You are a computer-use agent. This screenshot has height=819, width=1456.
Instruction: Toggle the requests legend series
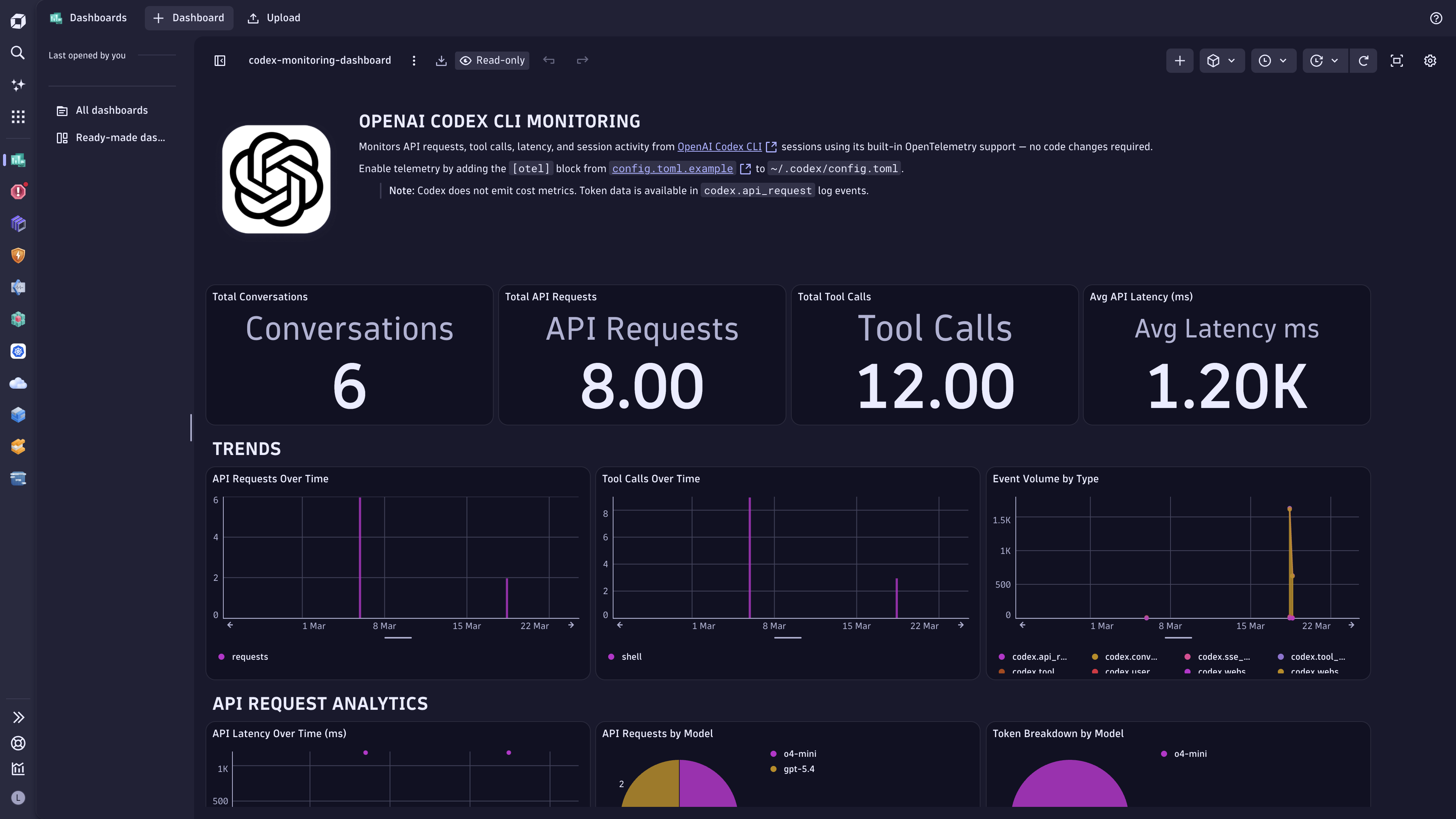click(x=243, y=657)
